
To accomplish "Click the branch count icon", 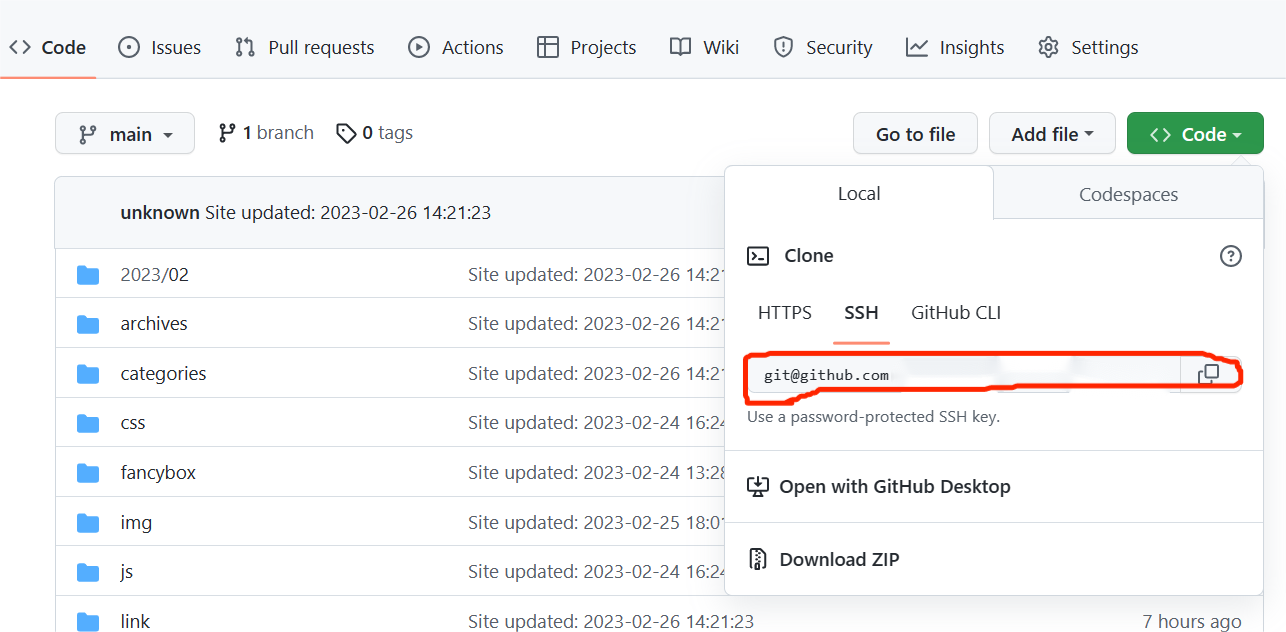I will [x=227, y=133].
